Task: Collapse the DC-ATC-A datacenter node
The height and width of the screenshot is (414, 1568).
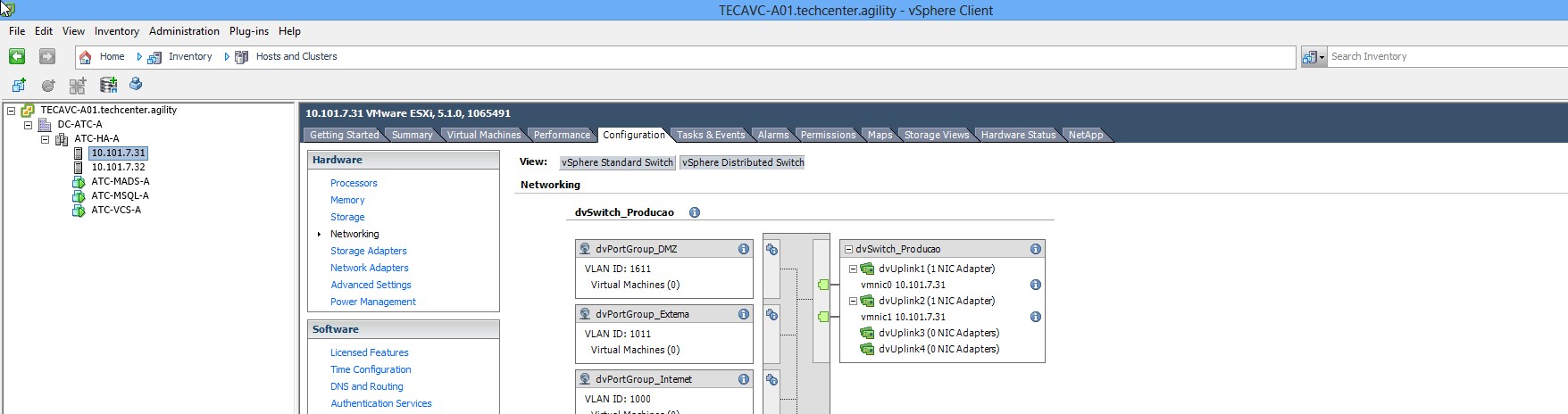Action: [29, 125]
